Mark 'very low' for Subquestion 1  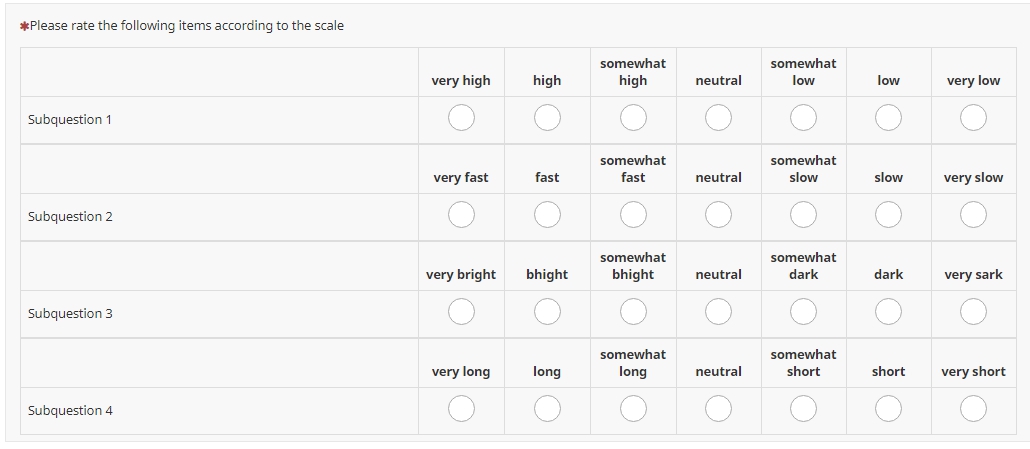[973, 118]
